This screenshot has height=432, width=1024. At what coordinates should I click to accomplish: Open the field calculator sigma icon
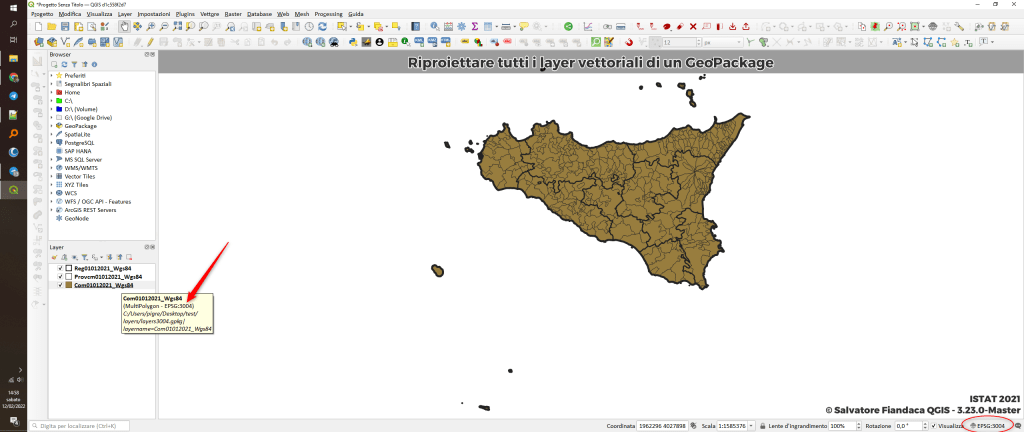pos(473,27)
